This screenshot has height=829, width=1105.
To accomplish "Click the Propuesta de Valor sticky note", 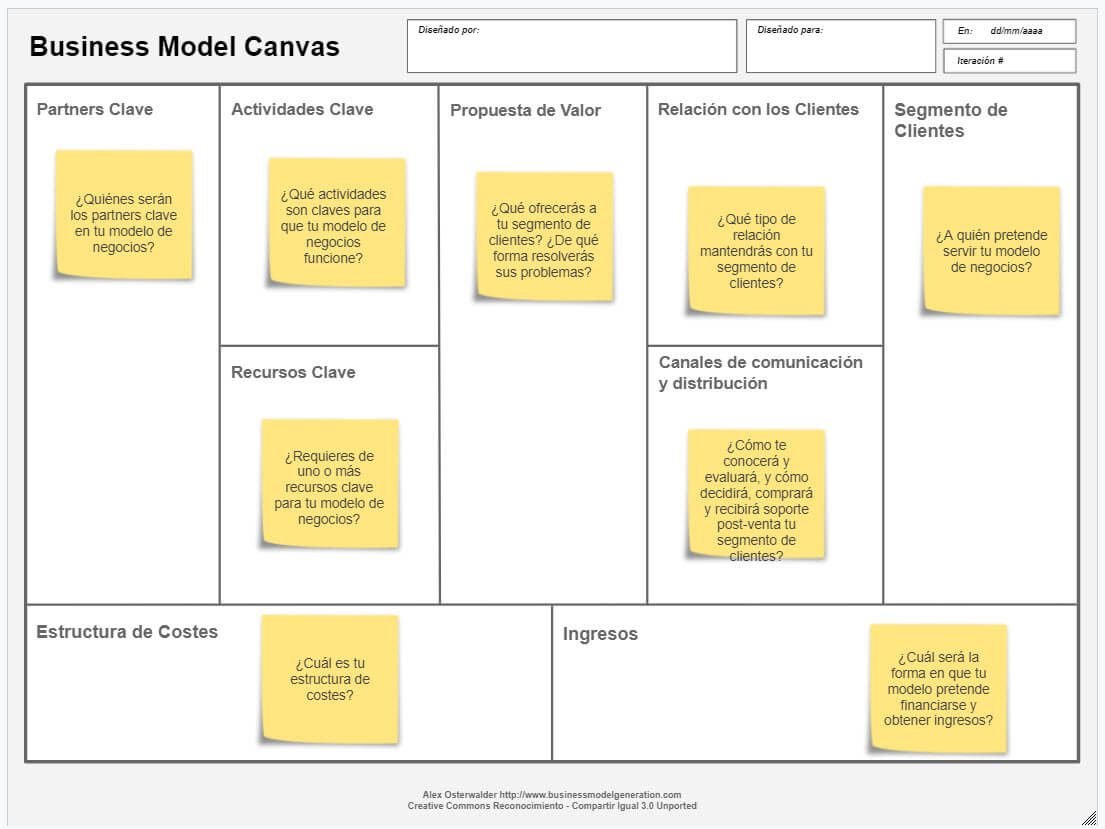I will [x=543, y=236].
